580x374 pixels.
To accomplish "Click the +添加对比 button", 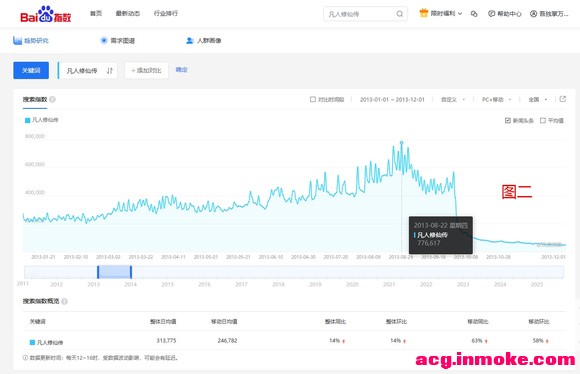I will [146, 70].
